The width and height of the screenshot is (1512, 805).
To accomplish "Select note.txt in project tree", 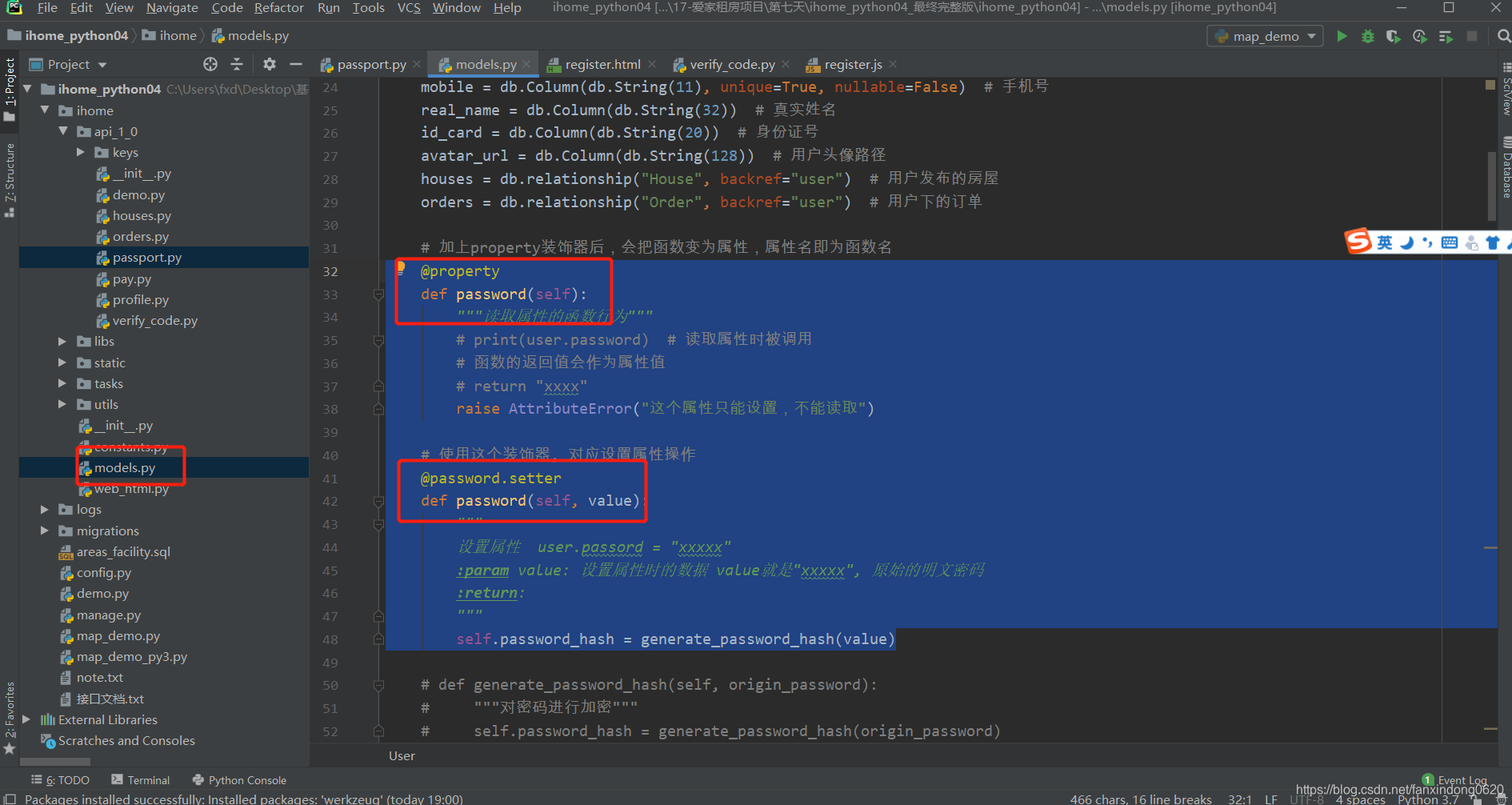I will (99, 677).
